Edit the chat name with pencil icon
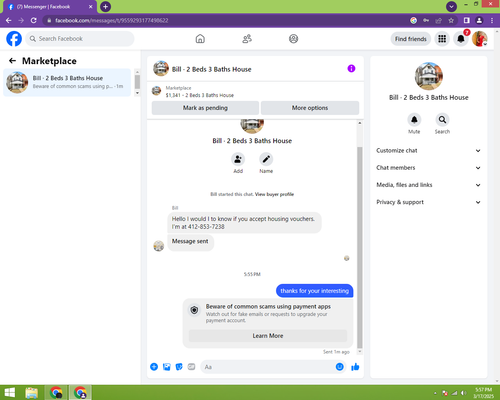The image size is (500, 400). point(266,159)
